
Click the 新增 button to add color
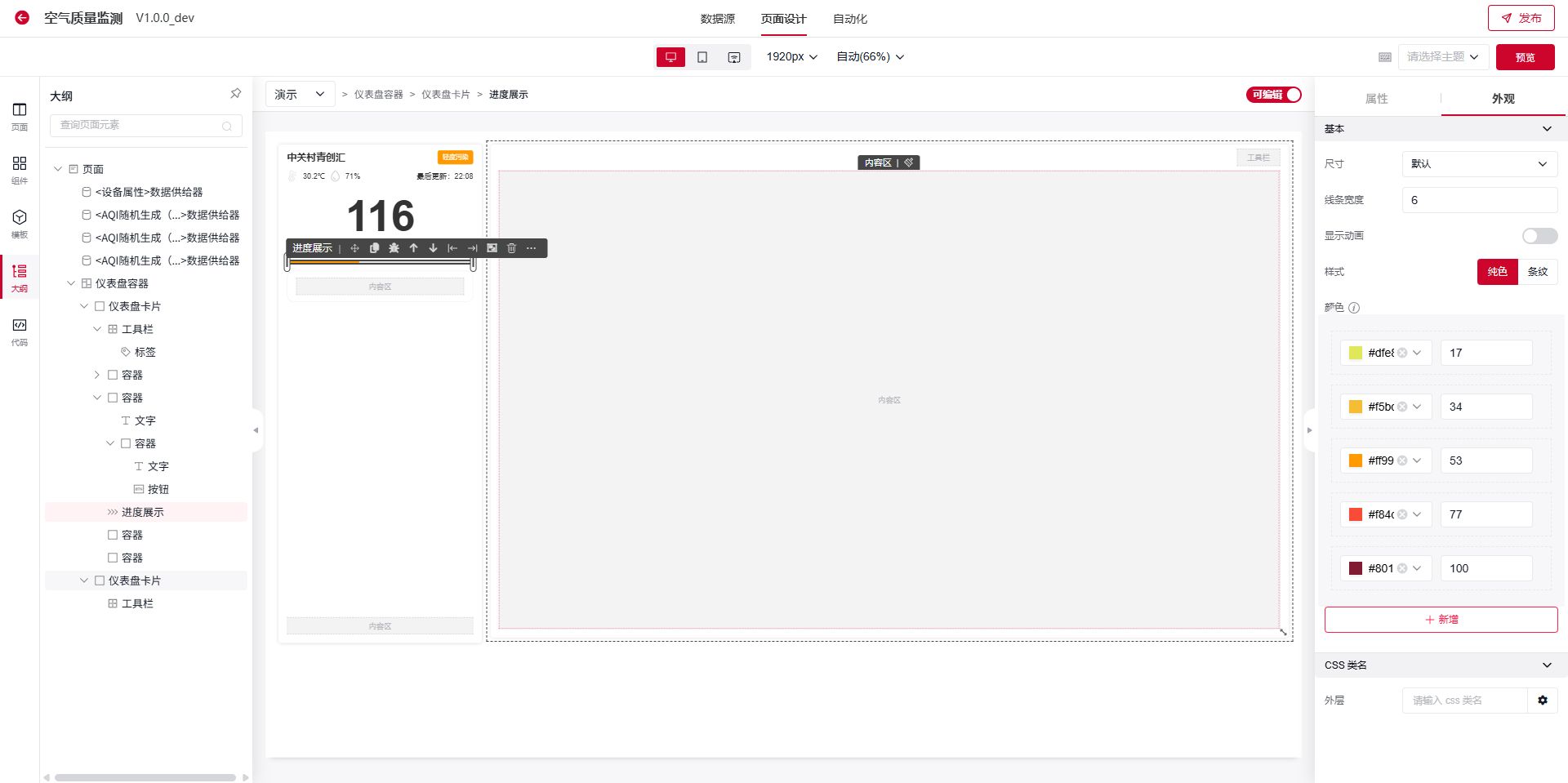[1441, 620]
